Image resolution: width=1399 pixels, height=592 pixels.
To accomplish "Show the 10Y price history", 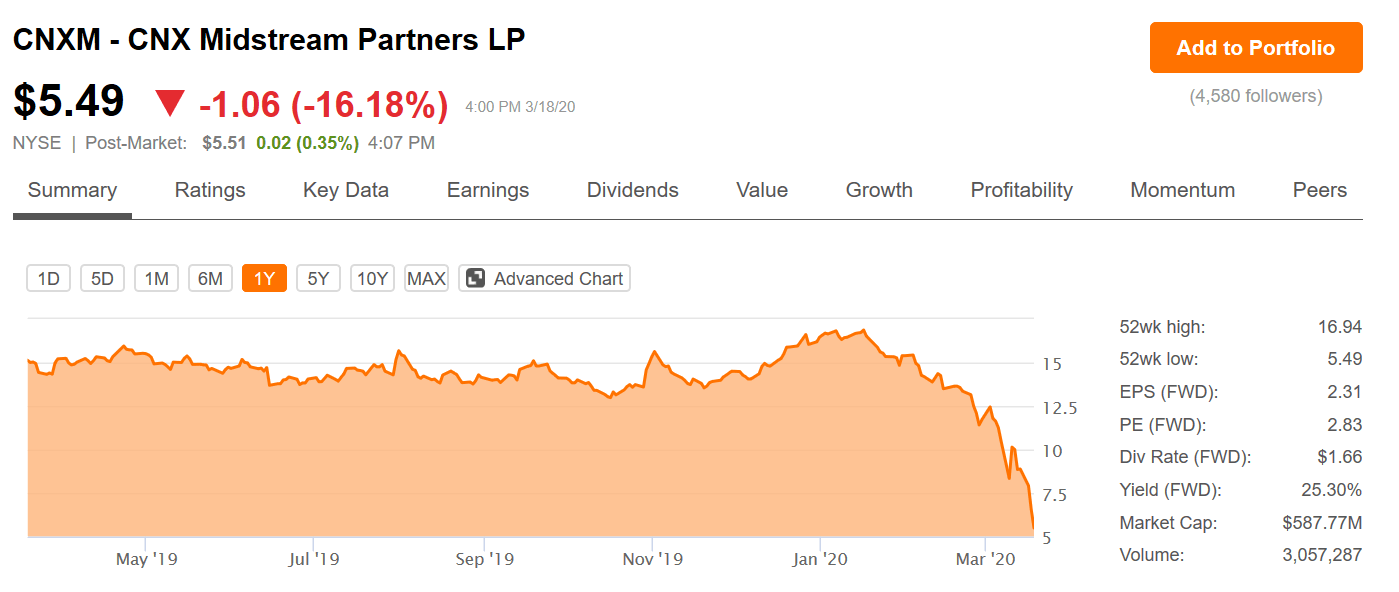I will 372,279.
